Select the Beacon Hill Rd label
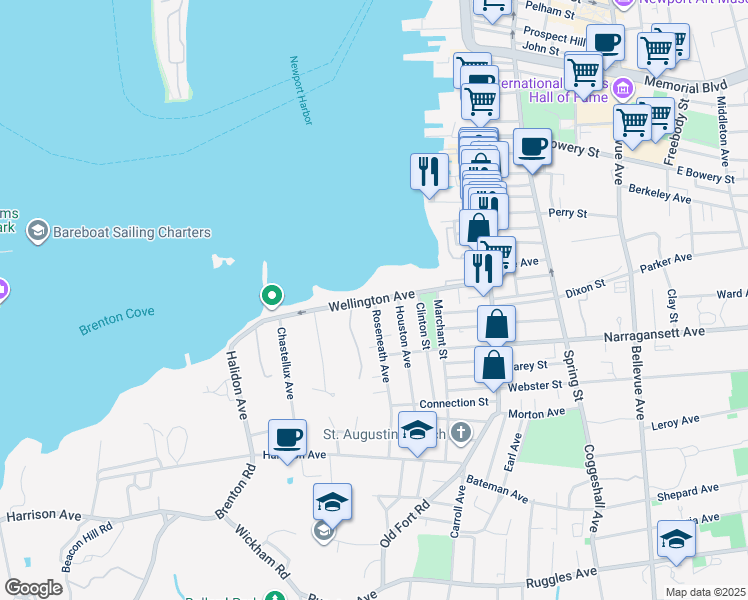The image size is (748, 600). (x=87, y=547)
